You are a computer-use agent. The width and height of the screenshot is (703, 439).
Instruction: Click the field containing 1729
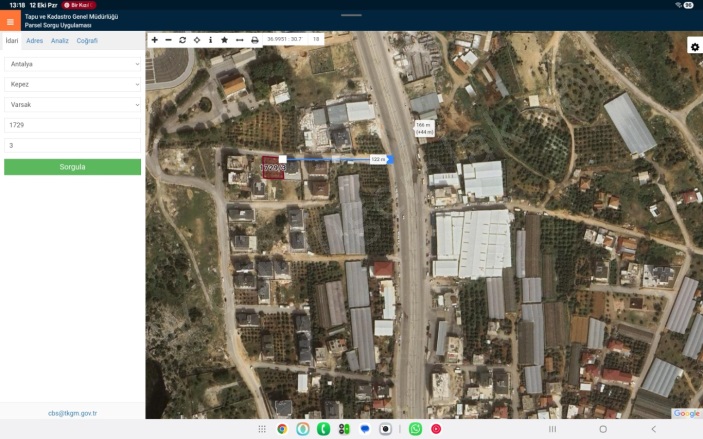(x=72, y=125)
